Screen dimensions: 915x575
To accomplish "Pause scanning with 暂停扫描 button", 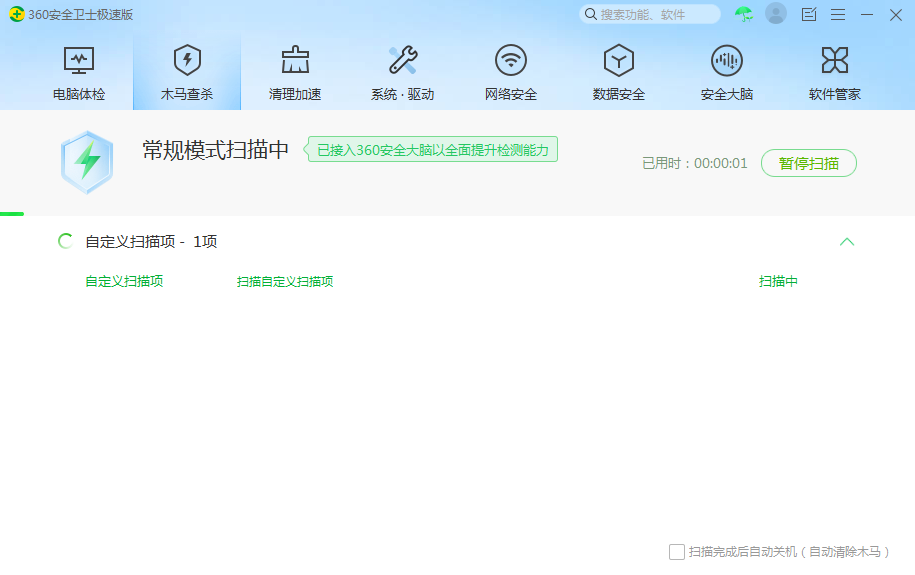I will click(809, 163).
